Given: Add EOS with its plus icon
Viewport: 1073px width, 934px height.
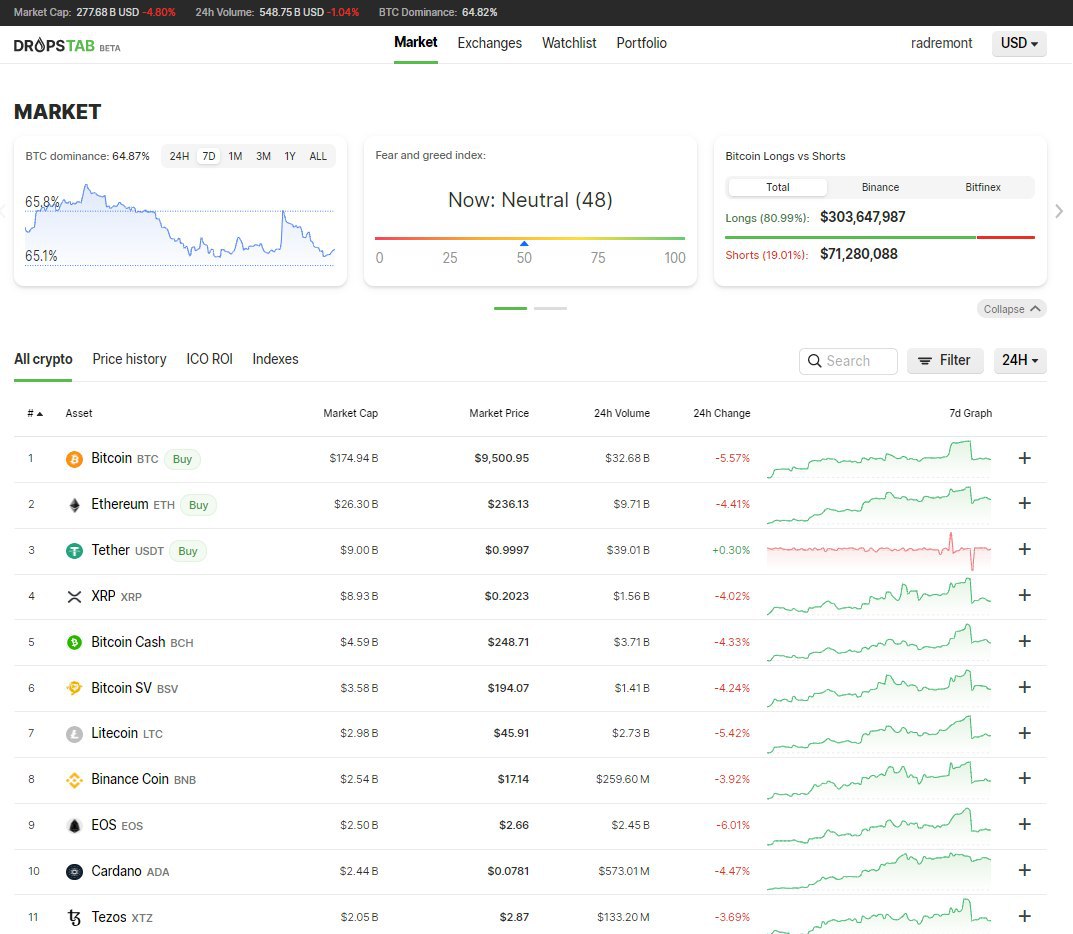Looking at the screenshot, I should 1024,824.
